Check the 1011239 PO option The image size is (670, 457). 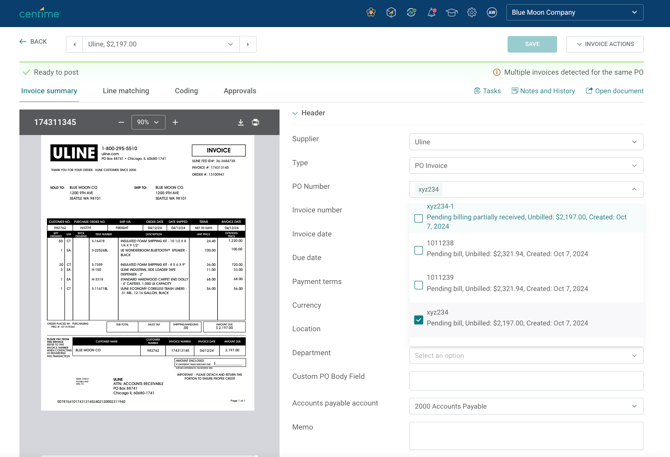(419, 285)
